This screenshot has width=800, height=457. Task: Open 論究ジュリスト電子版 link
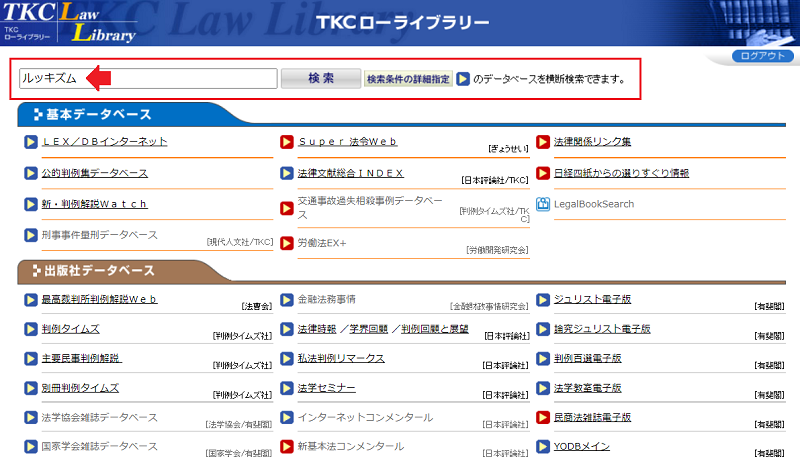click(x=602, y=329)
